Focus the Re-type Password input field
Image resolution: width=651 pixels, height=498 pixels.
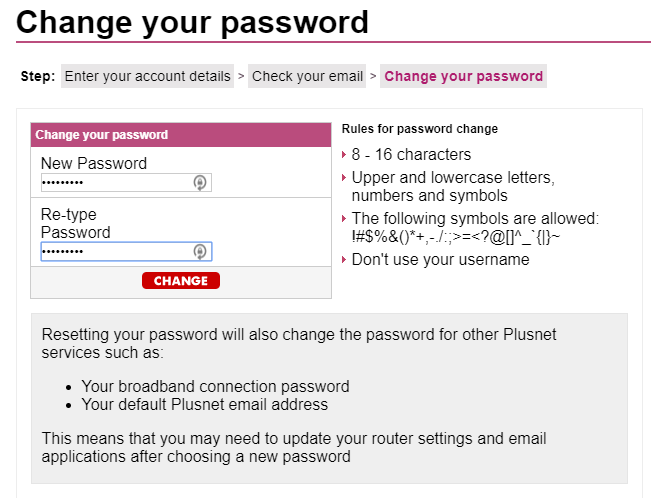point(115,251)
